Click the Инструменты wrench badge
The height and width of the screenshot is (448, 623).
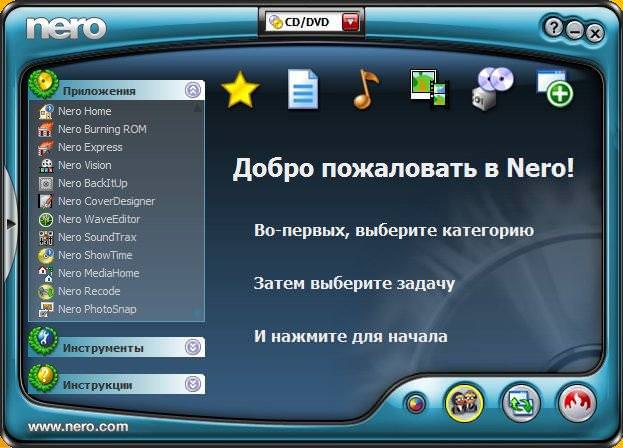(x=44, y=341)
